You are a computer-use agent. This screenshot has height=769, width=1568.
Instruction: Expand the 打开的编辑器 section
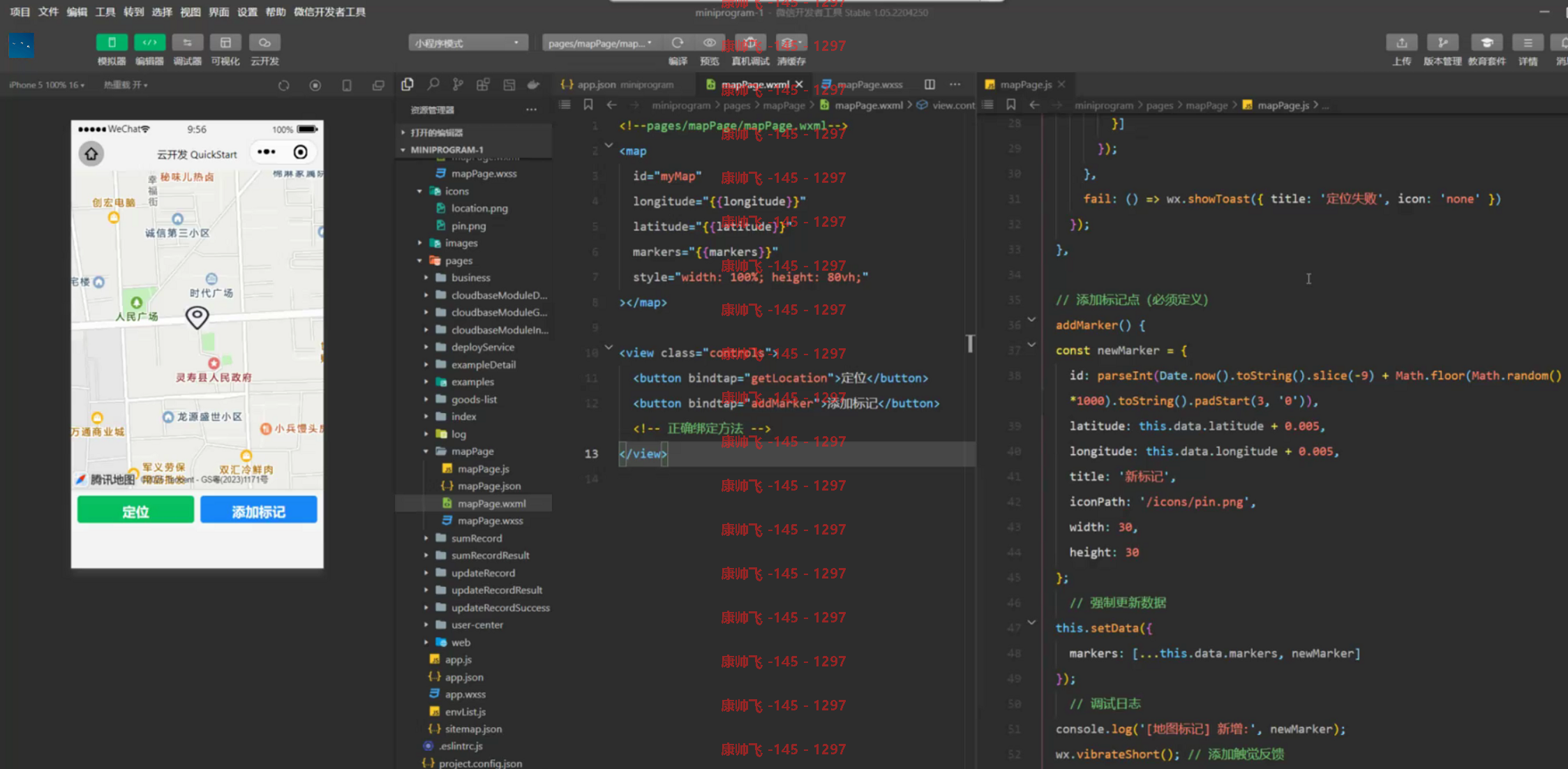(475, 132)
